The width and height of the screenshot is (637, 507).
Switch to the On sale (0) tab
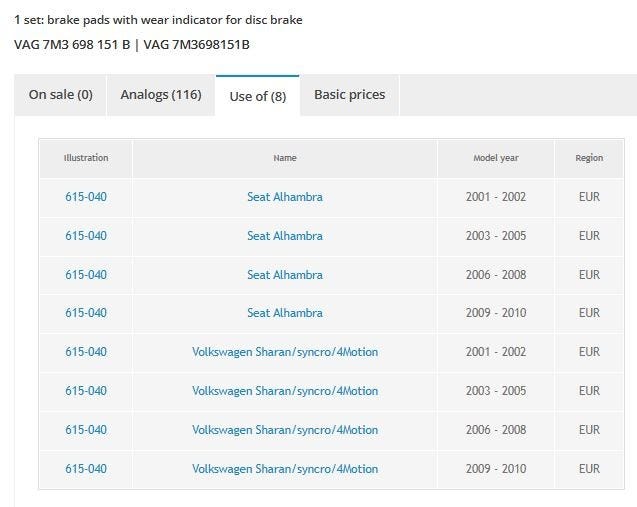[x=60, y=95]
